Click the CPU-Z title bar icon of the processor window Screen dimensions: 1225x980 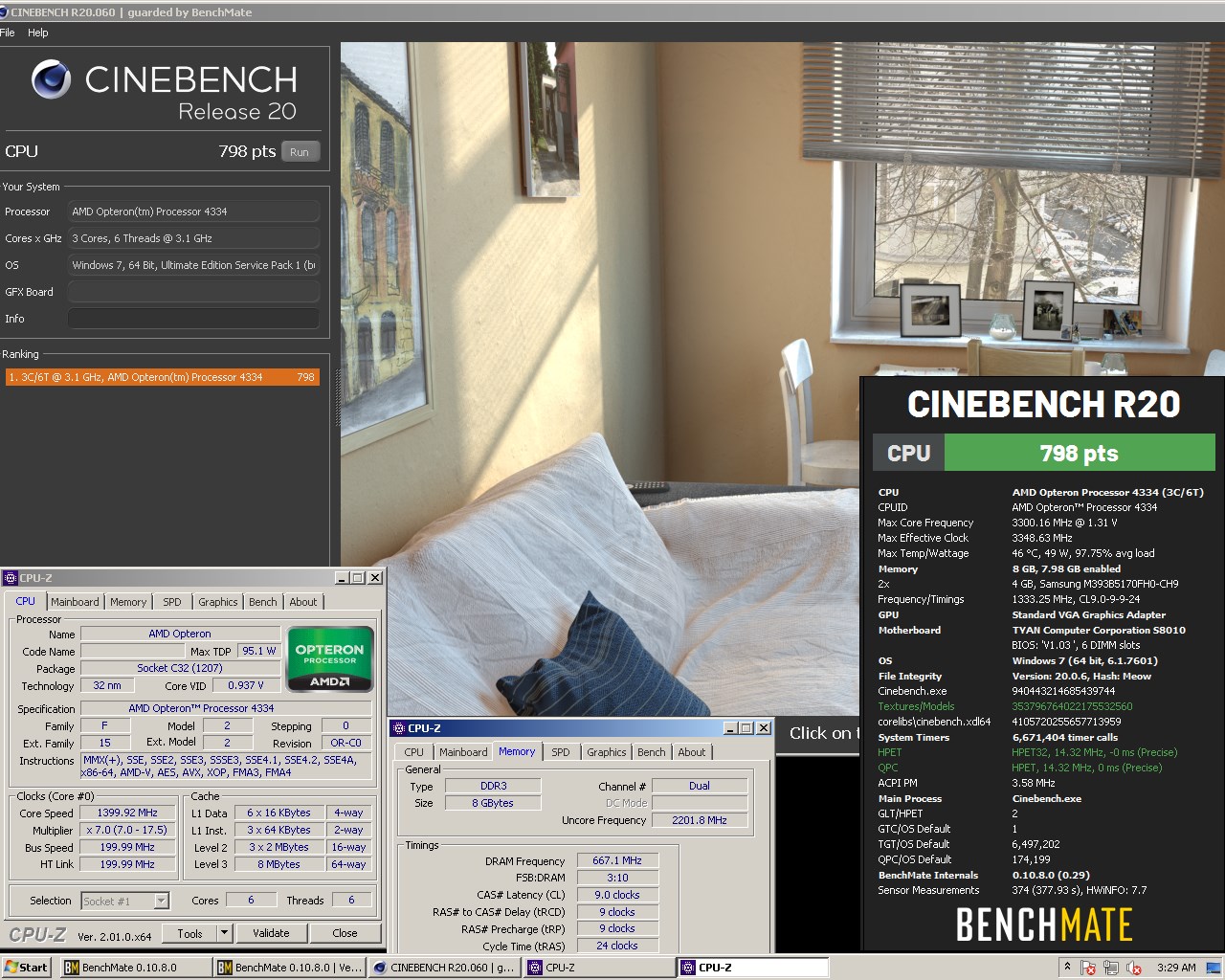(11, 578)
